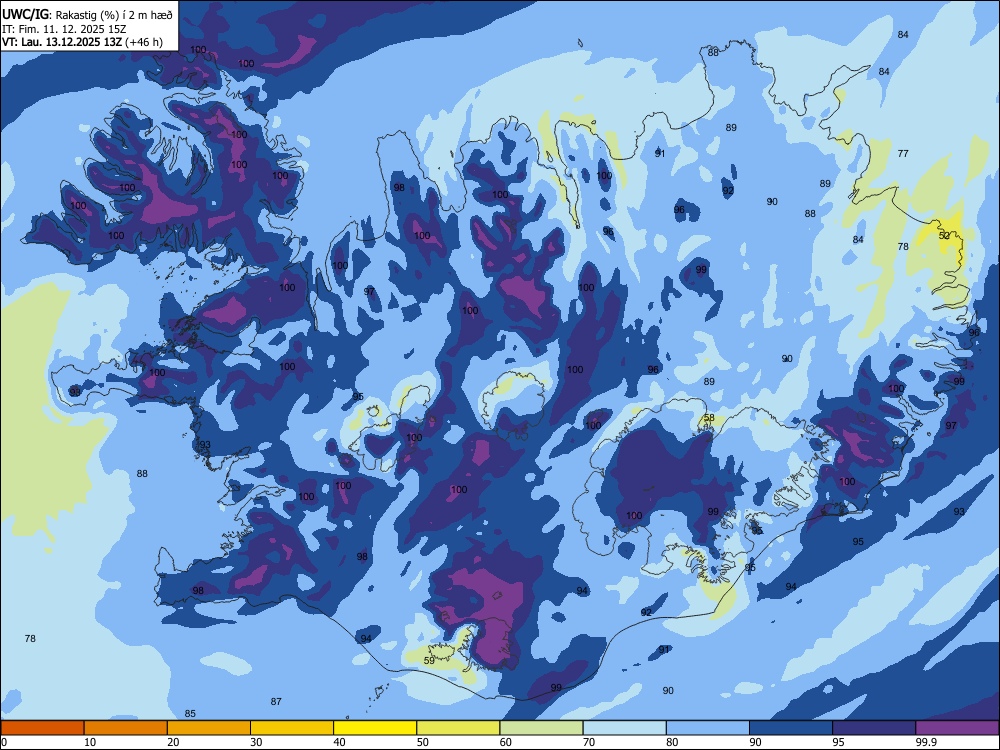Click the '87' humidity value over the sea
Viewport: 1000px width, 750px height.
click(x=276, y=702)
